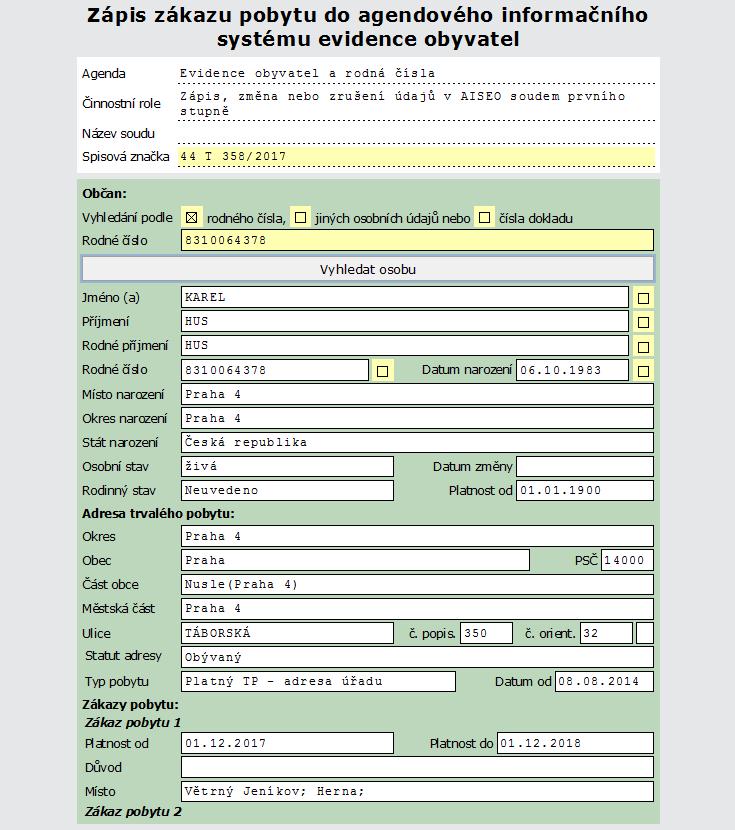Click Místo field Větrný Jeníkov; Herna;
Viewport: 735px width, 830px height.
(417, 791)
